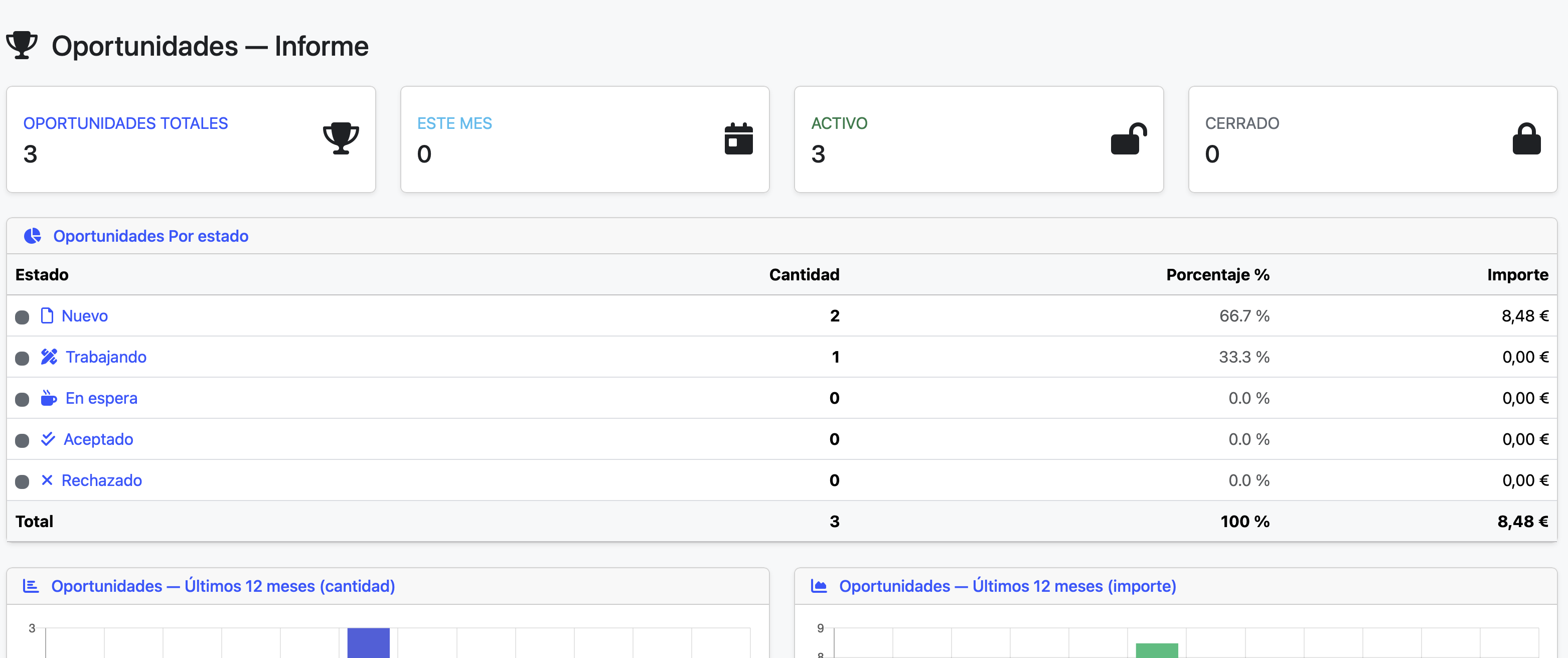Click the Estado column header

pyautogui.click(x=42, y=274)
